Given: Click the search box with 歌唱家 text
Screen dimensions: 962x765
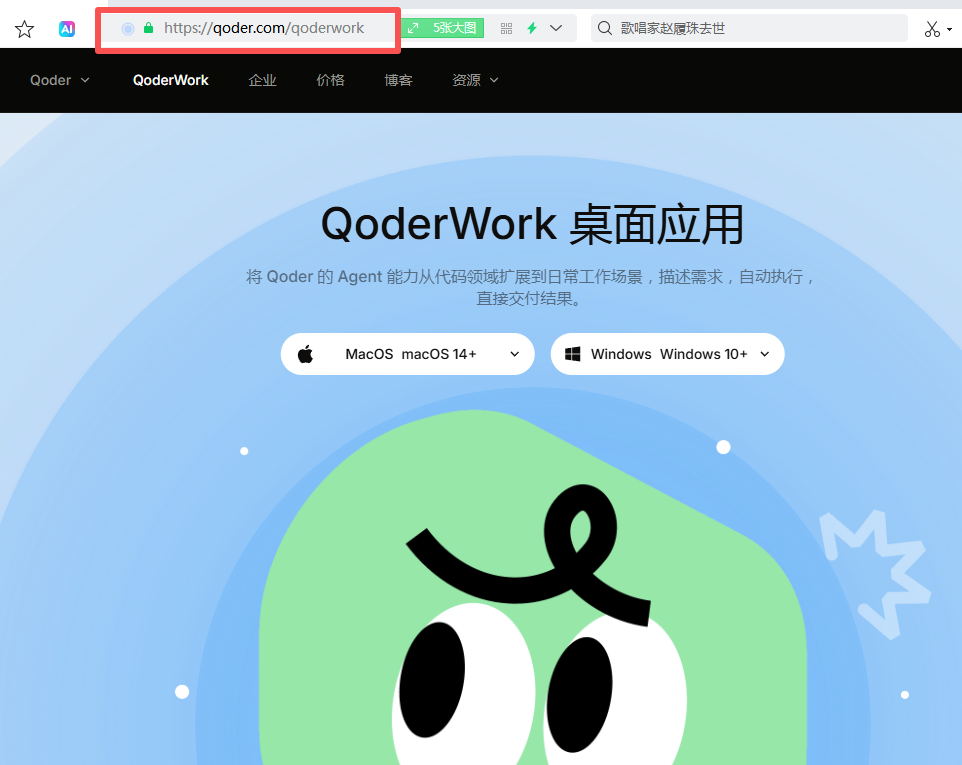Looking at the screenshot, I should [749, 28].
